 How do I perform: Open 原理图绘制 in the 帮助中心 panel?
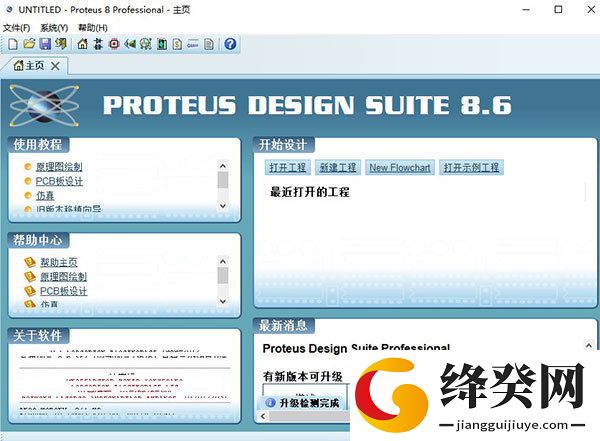point(64,277)
